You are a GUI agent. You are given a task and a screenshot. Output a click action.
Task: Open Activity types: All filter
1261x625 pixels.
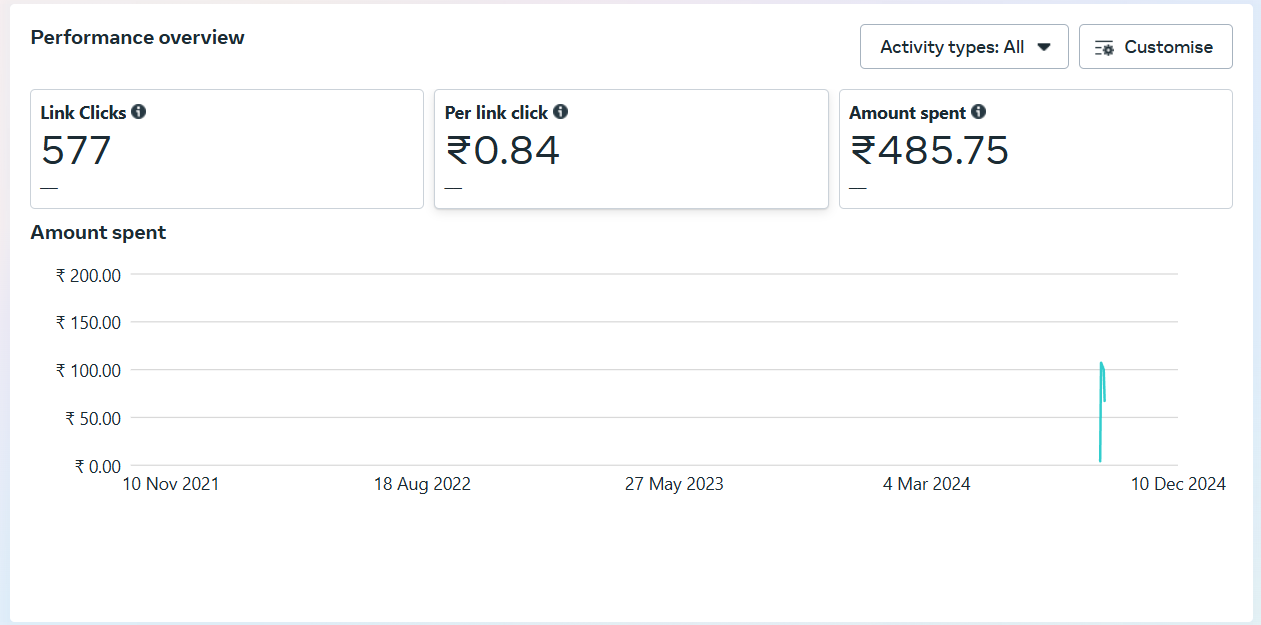click(964, 47)
